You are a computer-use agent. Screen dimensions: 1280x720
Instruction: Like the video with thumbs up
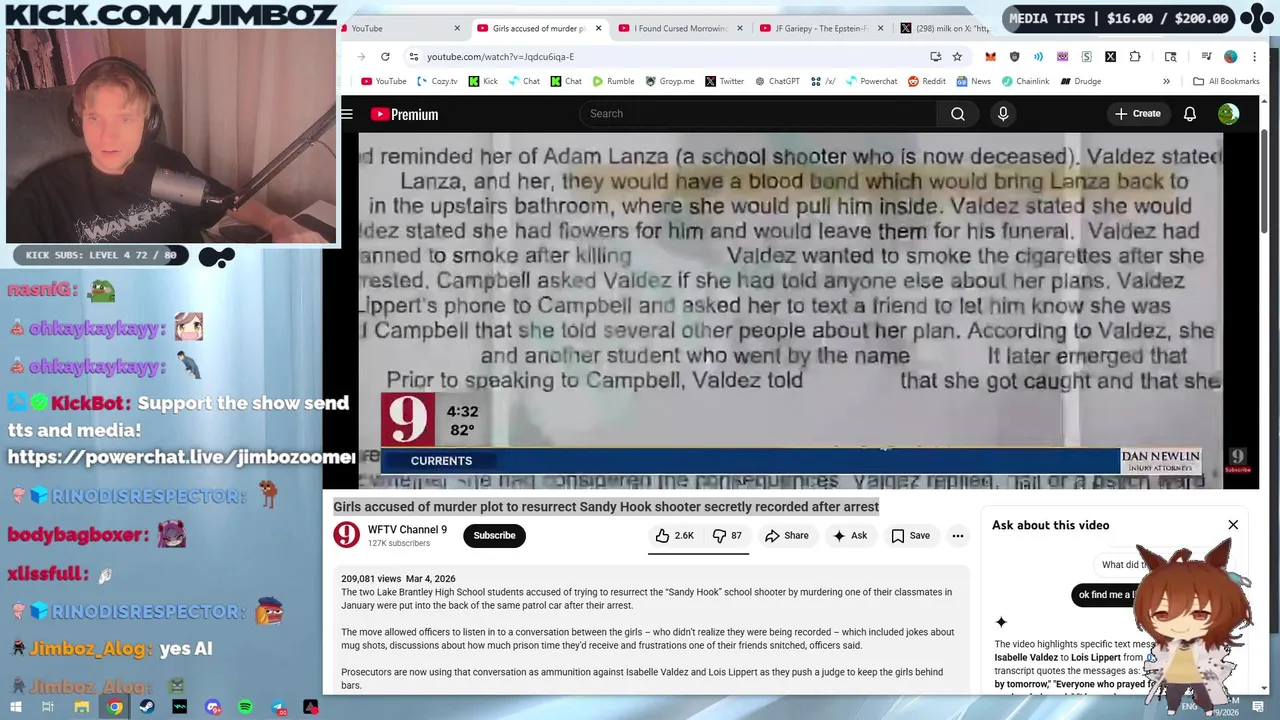(x=675, y=536)
